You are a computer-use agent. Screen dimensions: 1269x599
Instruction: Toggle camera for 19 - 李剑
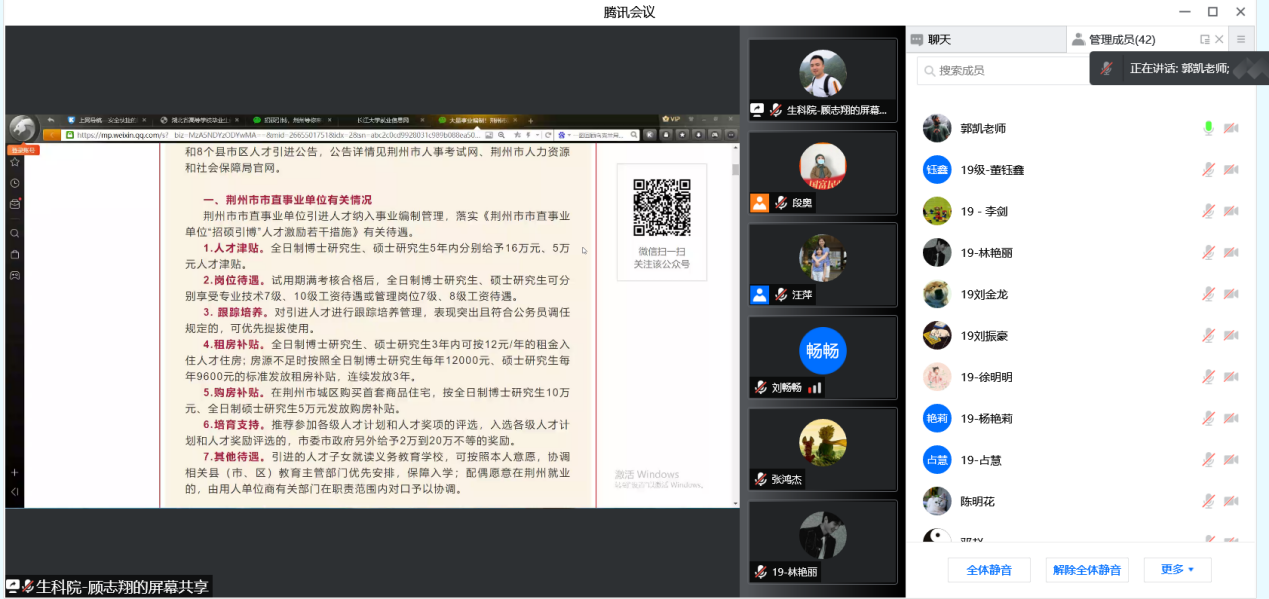coord(1231,211)
